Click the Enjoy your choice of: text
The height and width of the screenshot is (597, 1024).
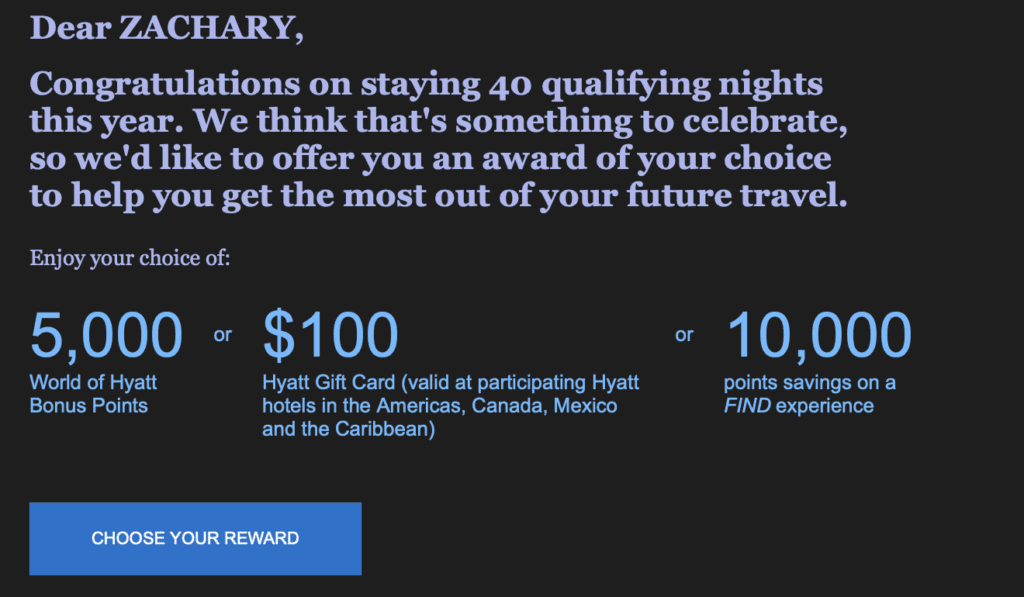[129, 258]
